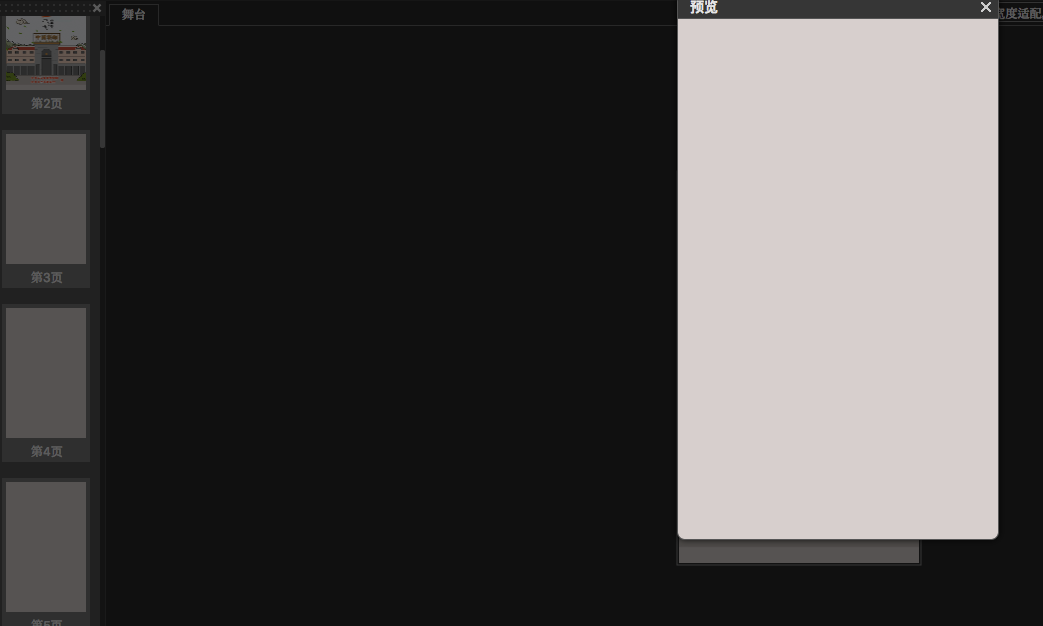Select the 舞台 tab
The height and width of the screenshot is (626, 1043).
[x=134, y=15]
